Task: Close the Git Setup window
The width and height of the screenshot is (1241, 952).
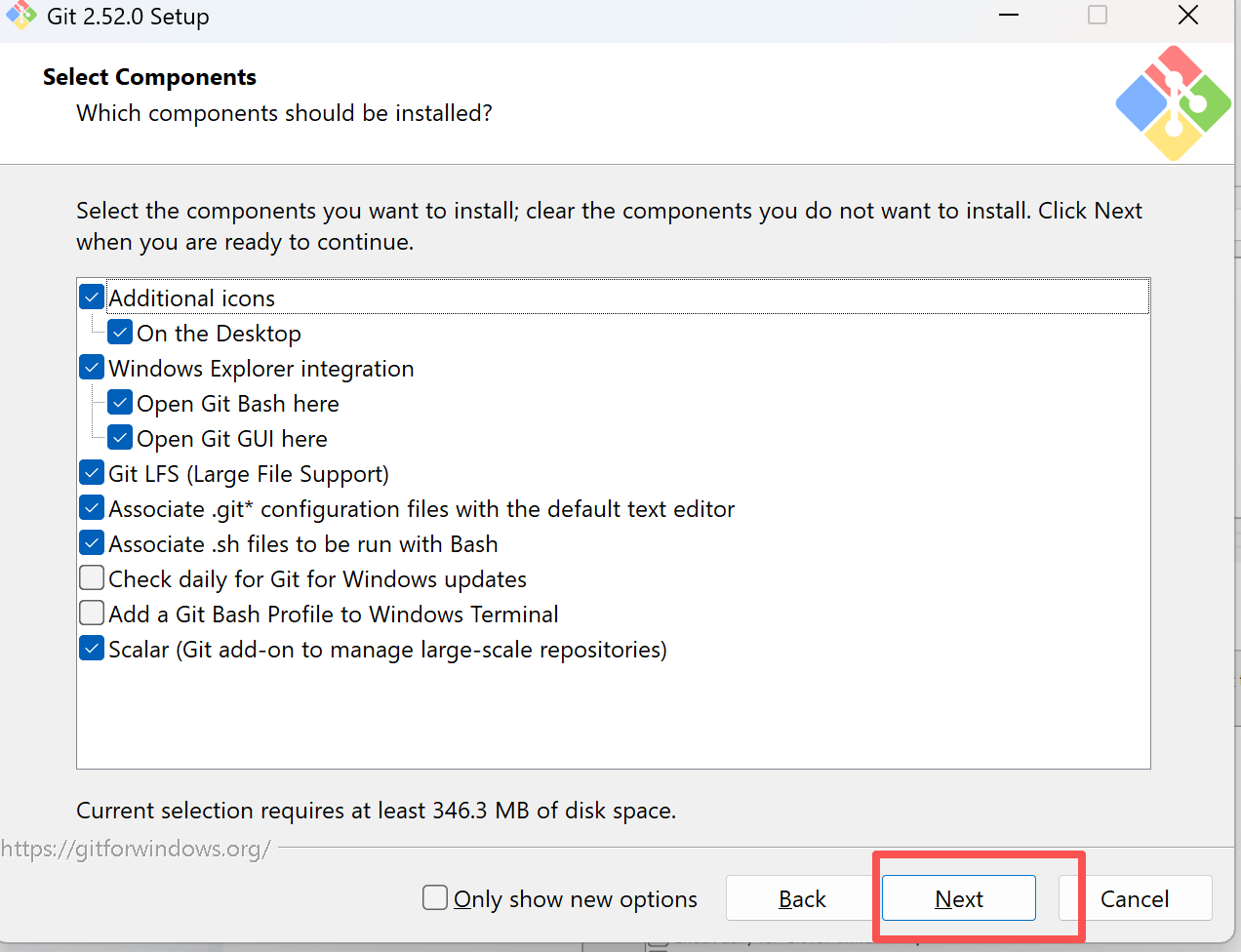Action: click(1187, 16)
